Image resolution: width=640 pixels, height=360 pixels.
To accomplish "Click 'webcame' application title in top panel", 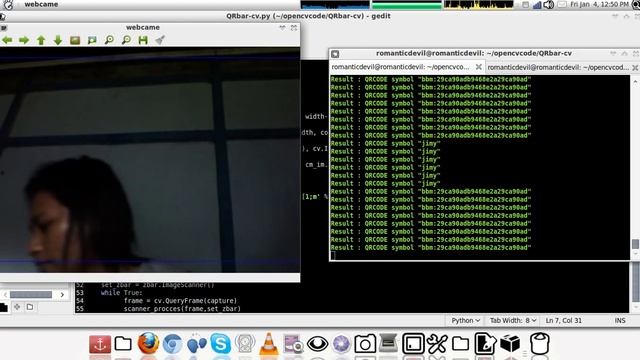I will tap(41, 4).
